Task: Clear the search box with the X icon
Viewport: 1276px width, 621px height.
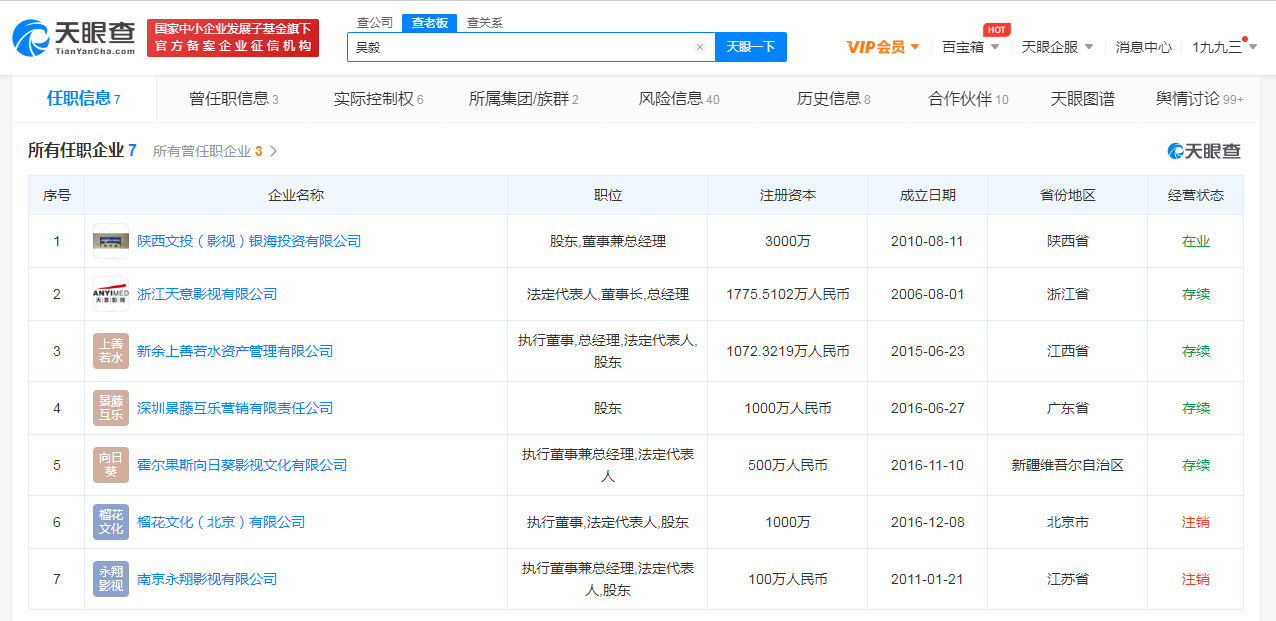Action: (700, 47)
